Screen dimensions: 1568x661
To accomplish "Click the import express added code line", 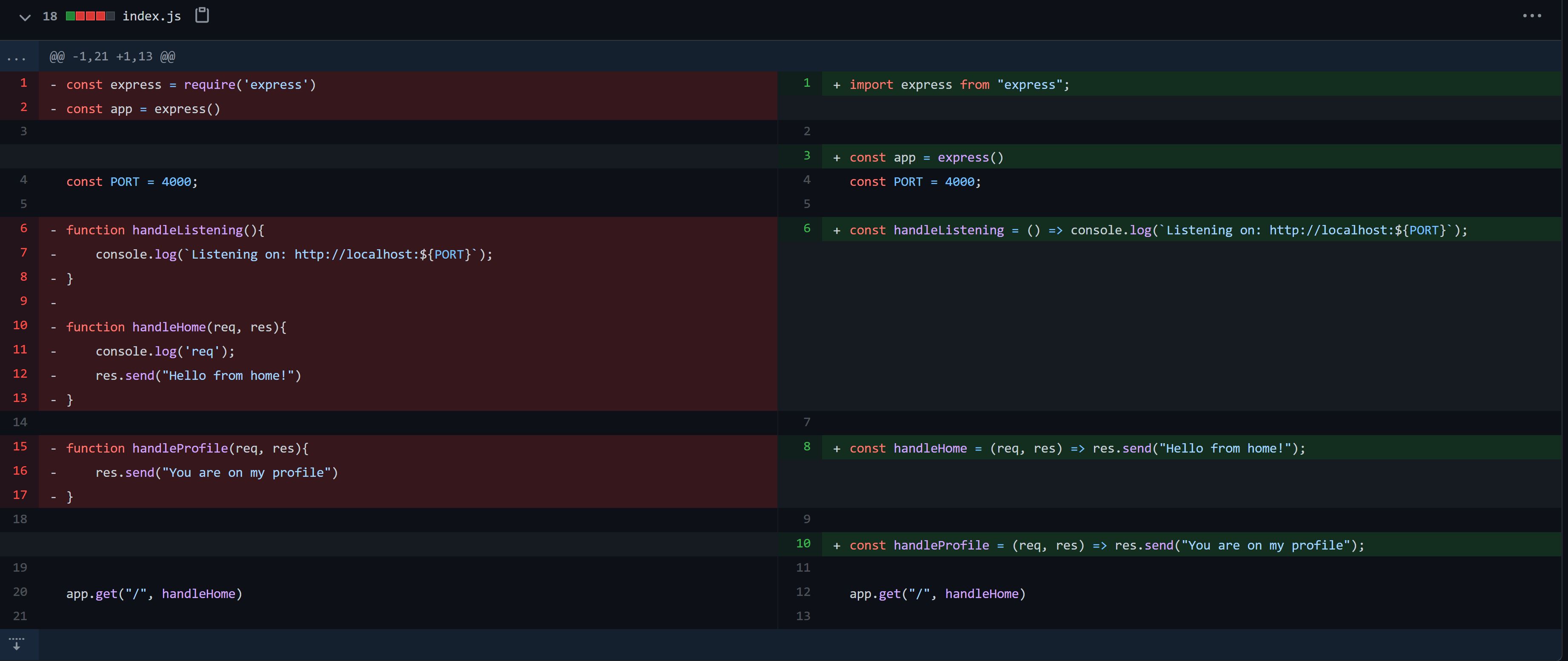I will [959, 85].
